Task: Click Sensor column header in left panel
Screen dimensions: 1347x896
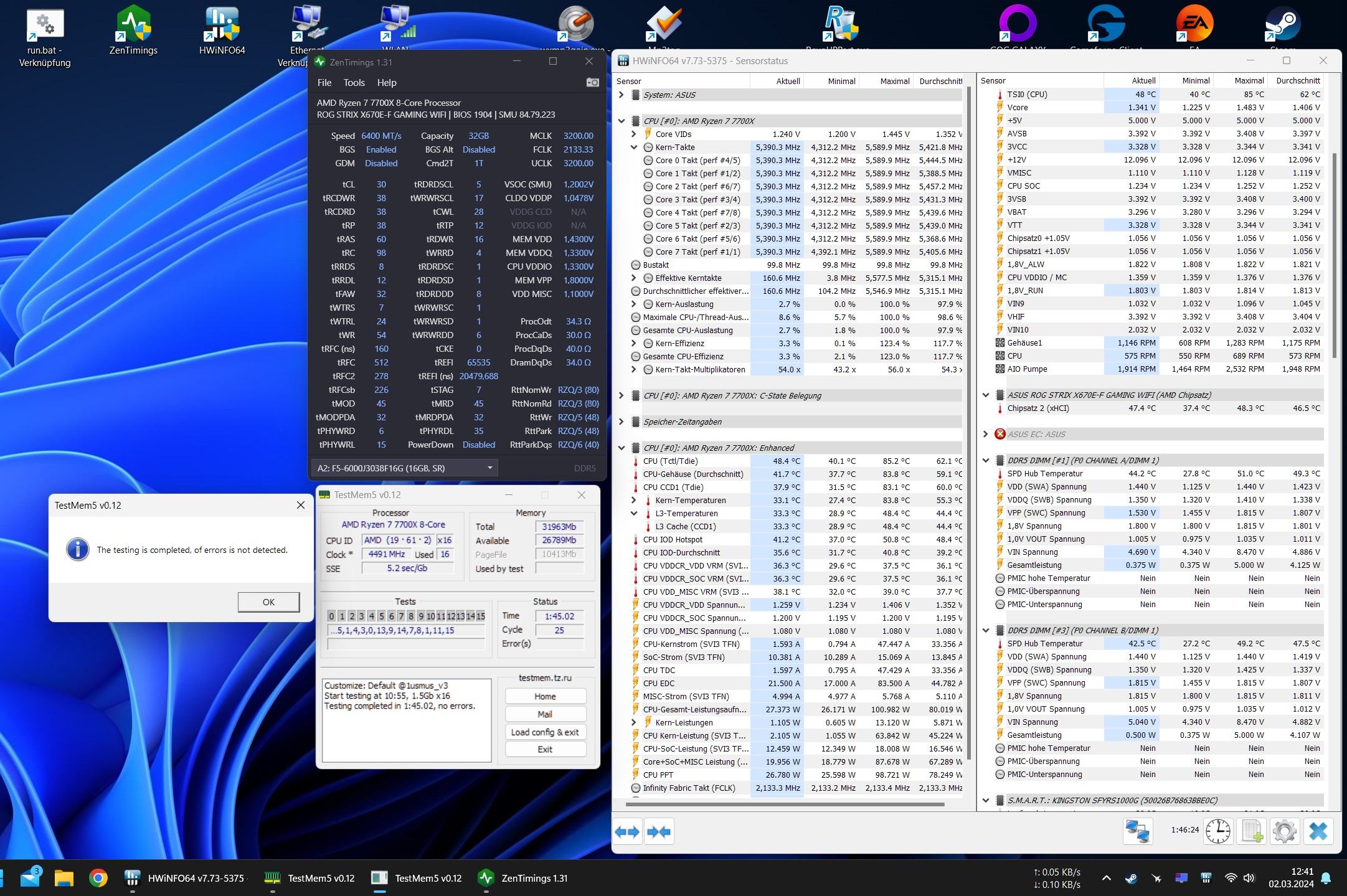Action: point(682,81)
